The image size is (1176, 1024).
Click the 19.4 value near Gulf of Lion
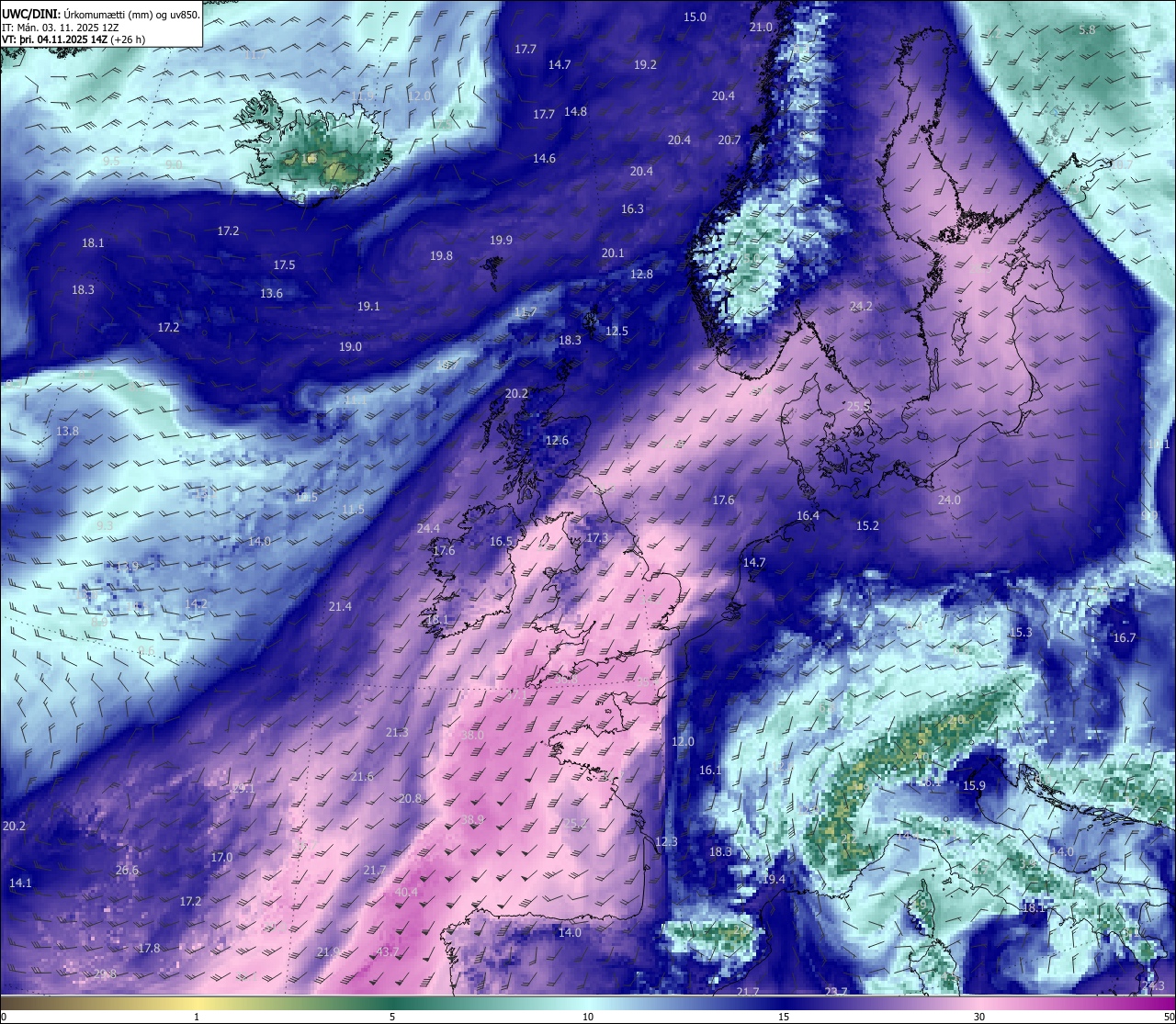click(774, 879)
